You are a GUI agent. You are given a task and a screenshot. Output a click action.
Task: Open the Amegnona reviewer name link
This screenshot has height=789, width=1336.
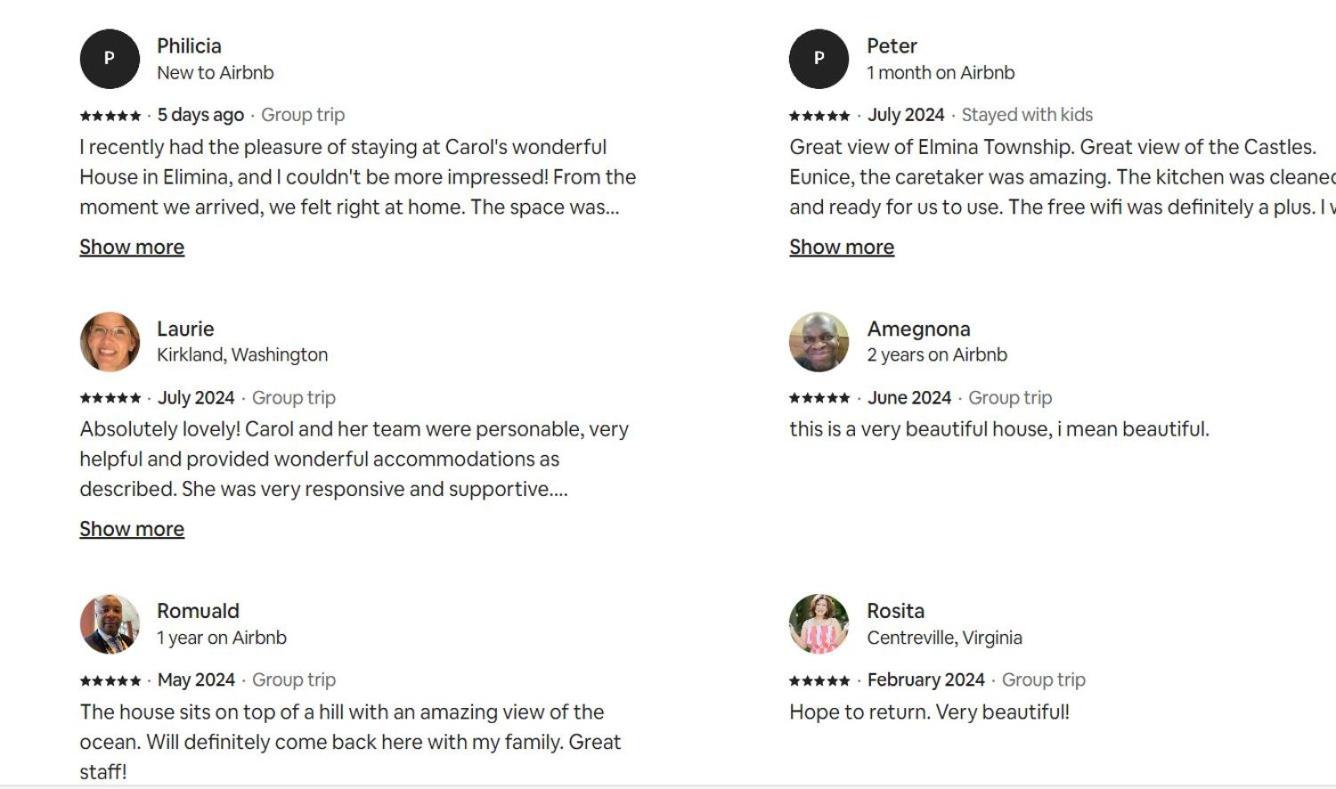[x=918, y=329]
